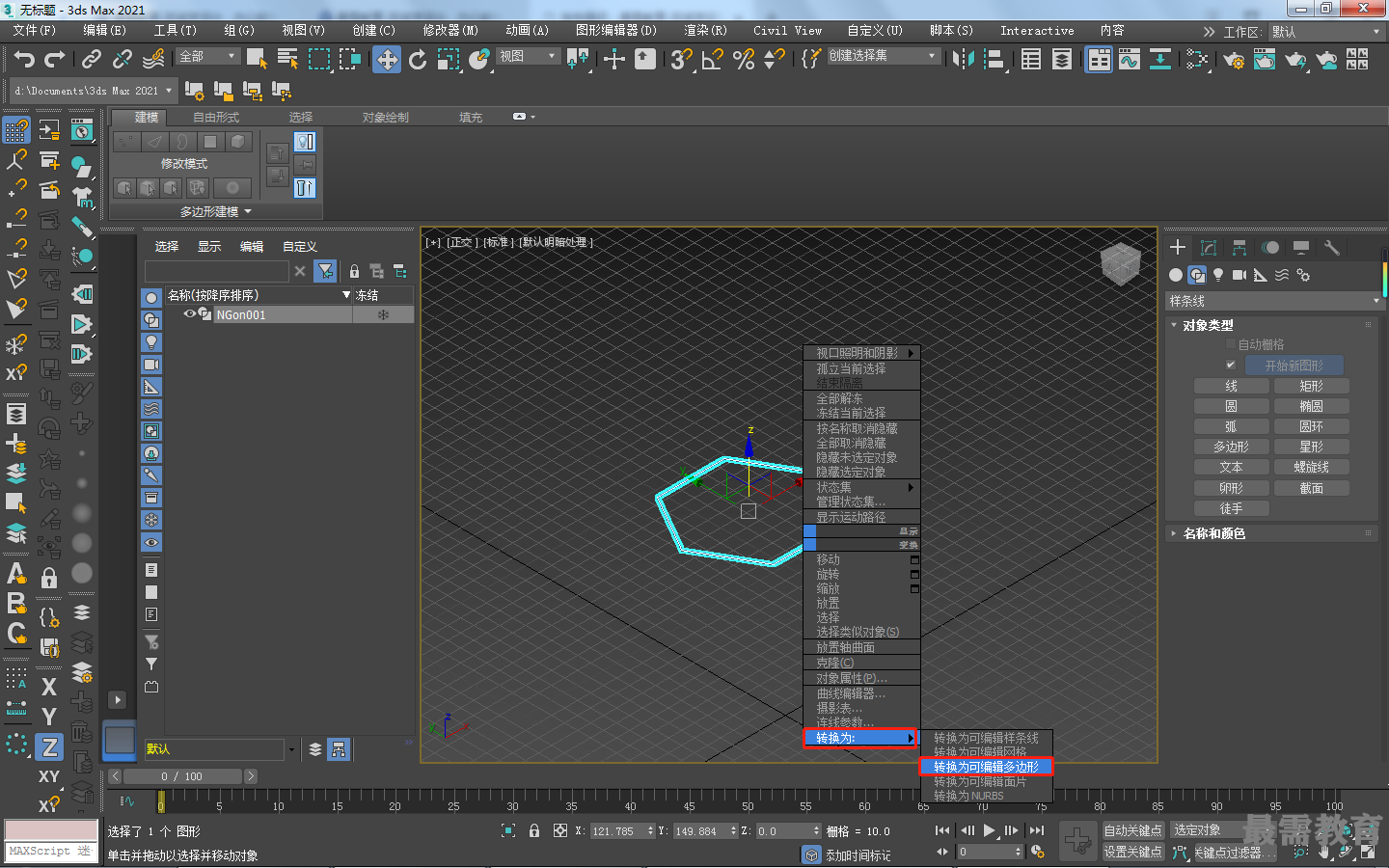Screen dimensions: 1389x868
Task: Open the Render Setup teapot icon
Action: coord(1234,60)
